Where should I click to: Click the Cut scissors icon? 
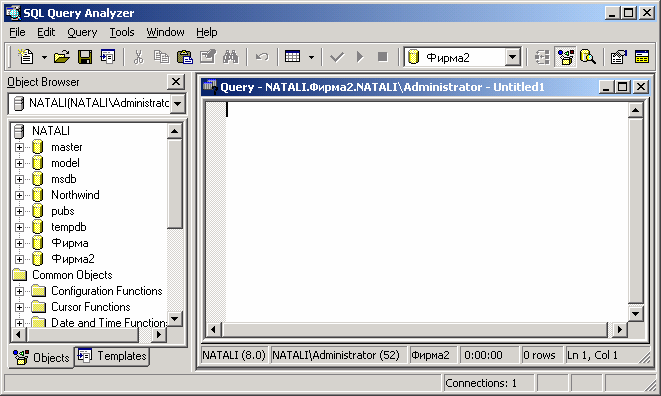[x=138, y=57]
